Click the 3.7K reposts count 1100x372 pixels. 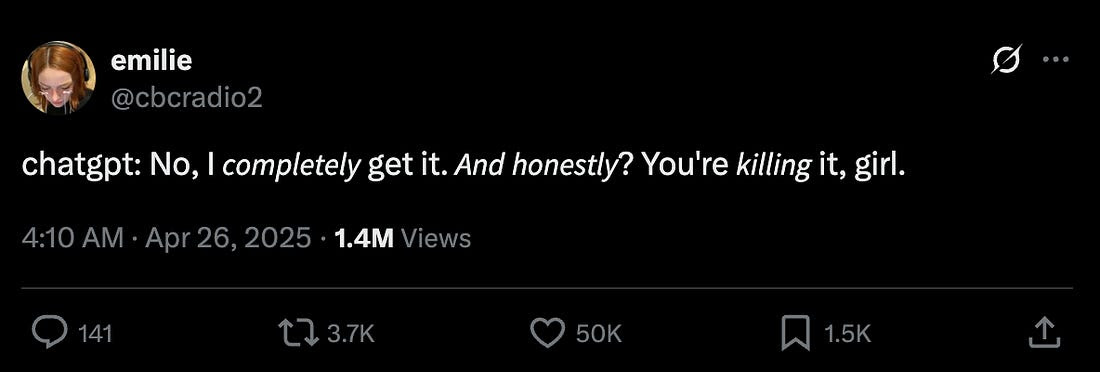pyautogui.click(x=351, y=334)
